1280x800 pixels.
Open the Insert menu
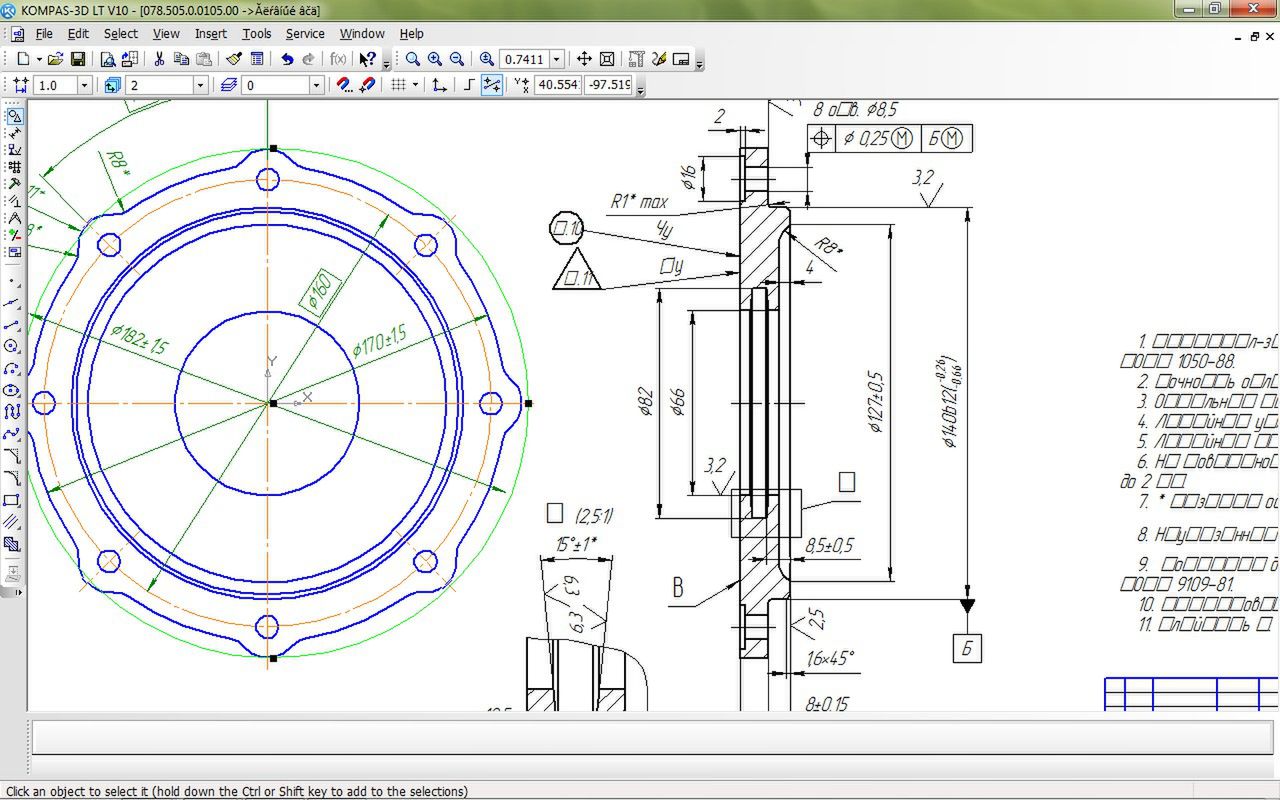(211, 33)
